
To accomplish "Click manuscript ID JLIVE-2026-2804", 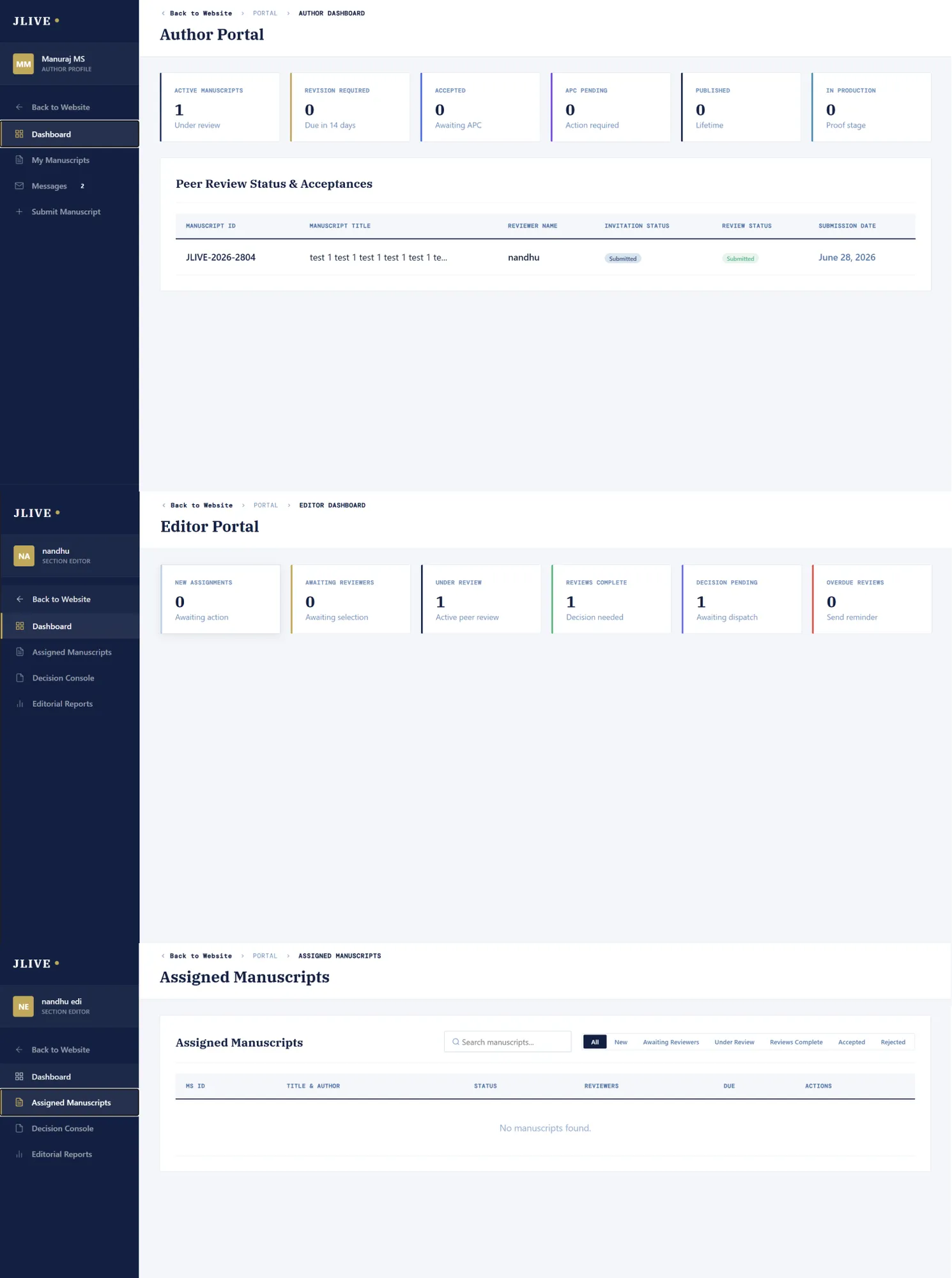I will 220,258.
